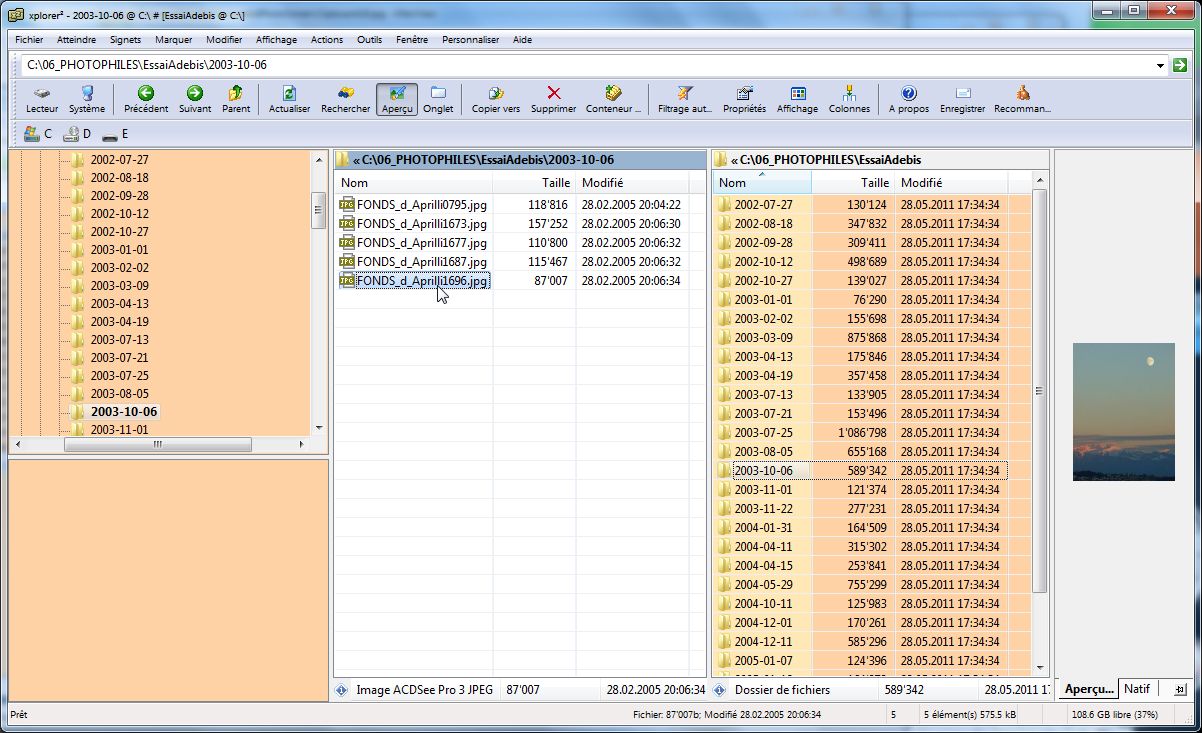This screenshot has height=733, width=1202.
Task: Click the Suivant forward navigation icon
Action: [195, 94]
